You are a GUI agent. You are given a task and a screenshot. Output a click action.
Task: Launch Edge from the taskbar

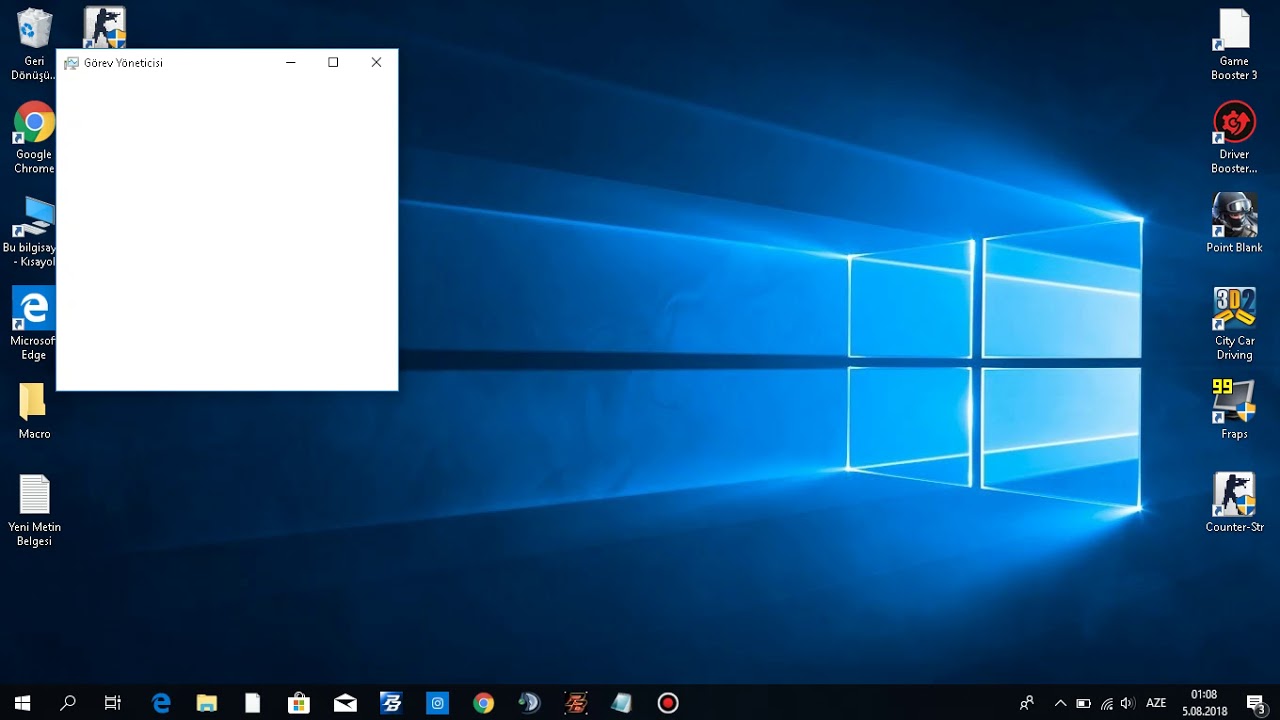click(161, 703)
